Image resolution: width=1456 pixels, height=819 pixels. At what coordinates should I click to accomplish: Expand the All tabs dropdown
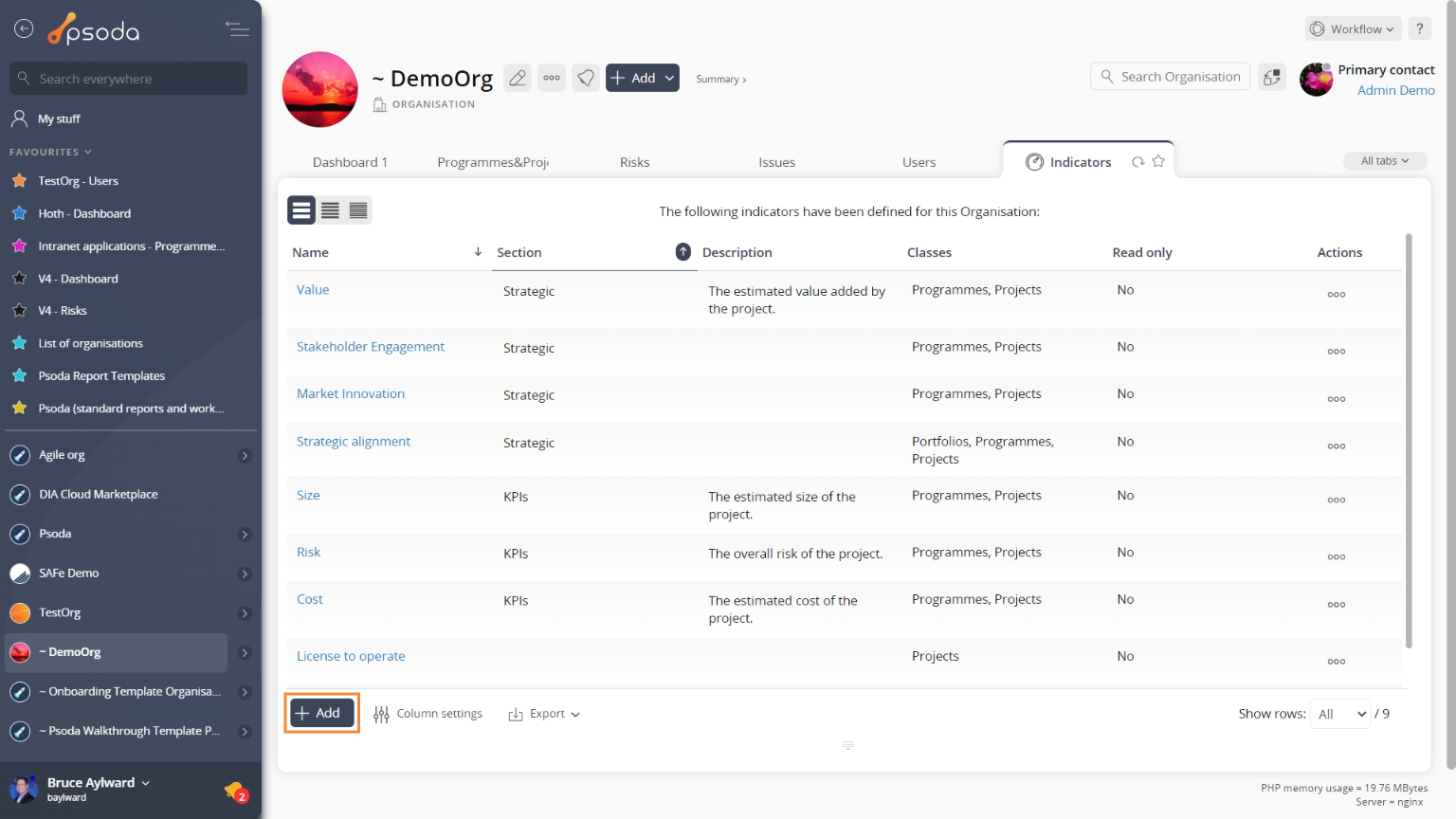click(1384, 161)
